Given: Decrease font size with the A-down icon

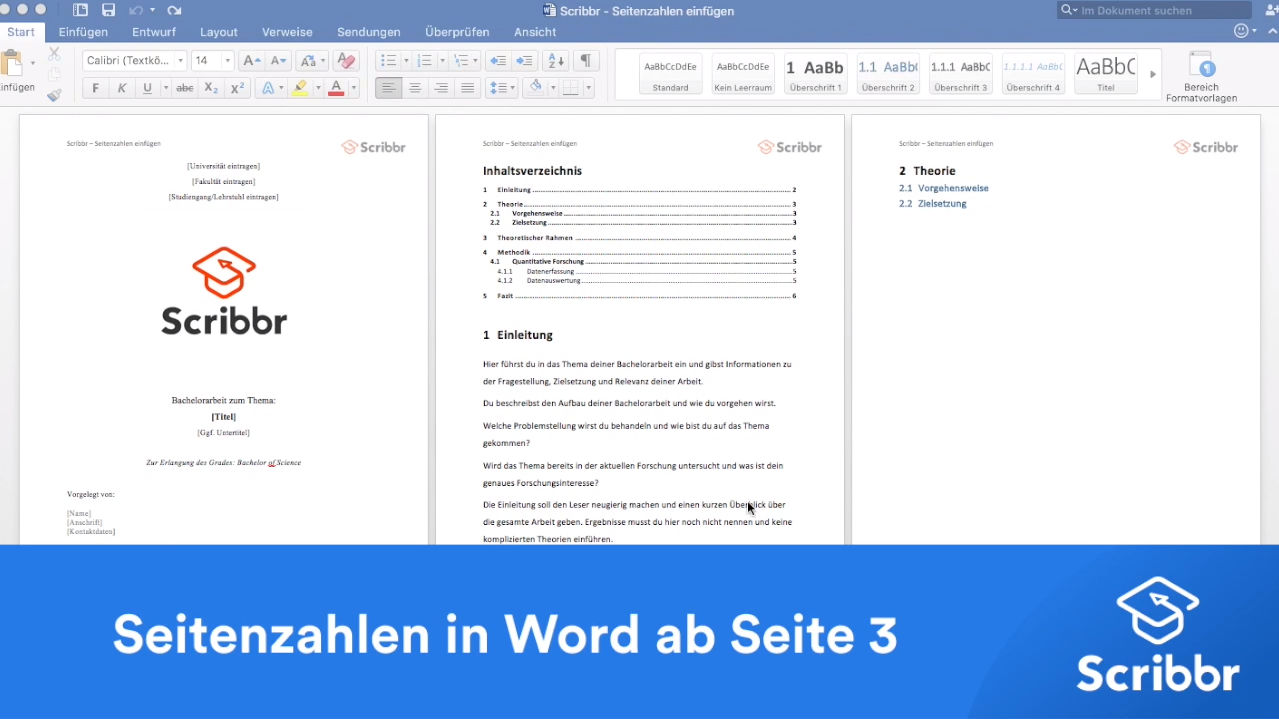Looking at the screenshot, I should tap(278, 61).
